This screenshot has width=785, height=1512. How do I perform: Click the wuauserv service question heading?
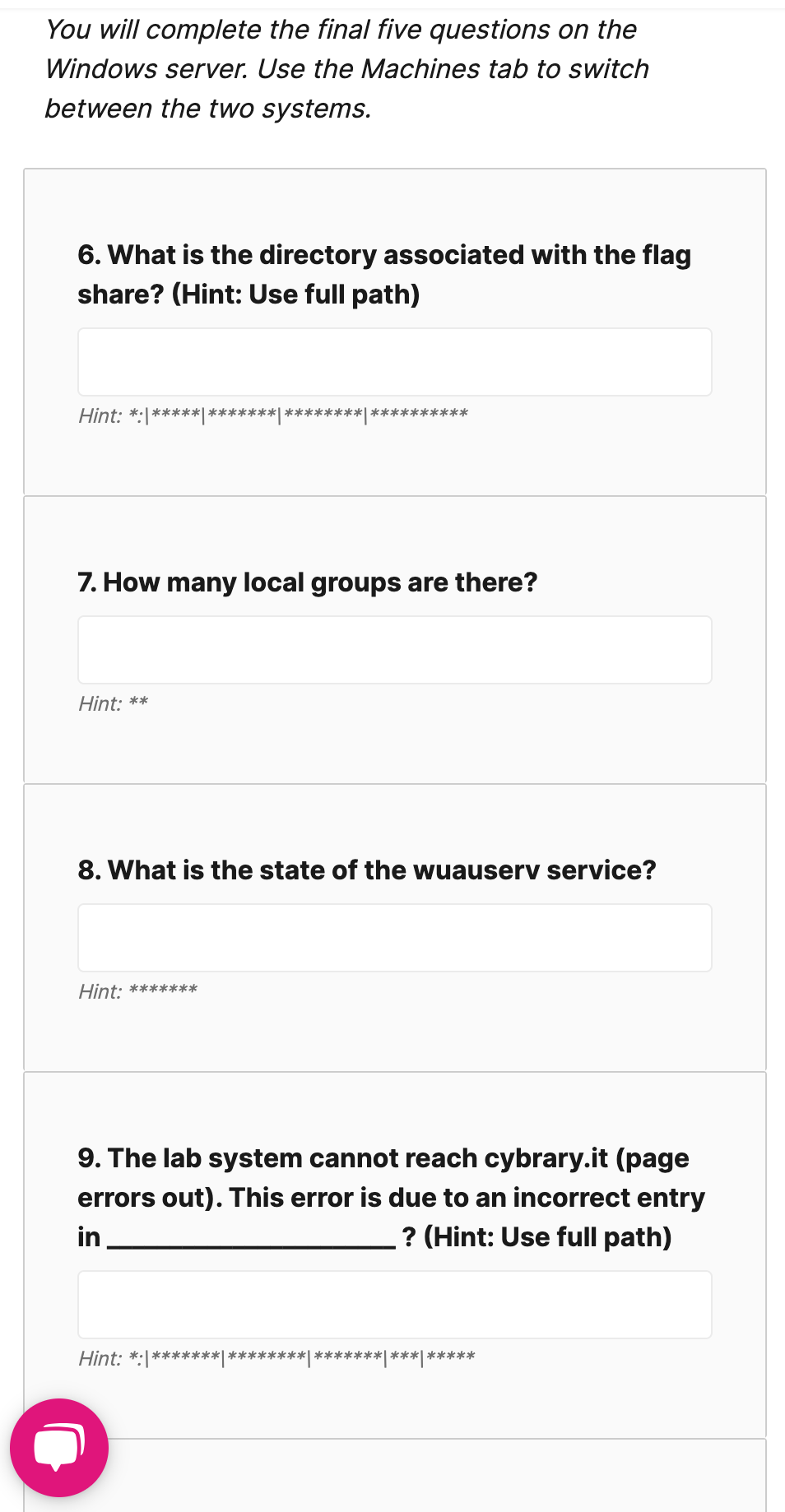367,870
